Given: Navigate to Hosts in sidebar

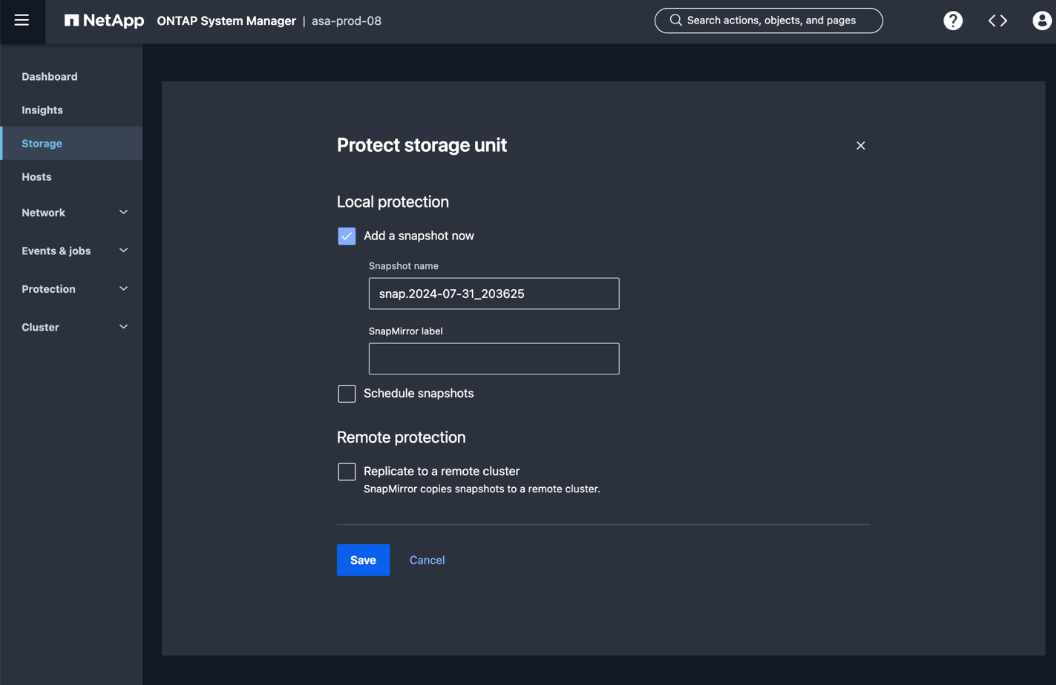Looking at the screenshot, I should pos(36,177).
